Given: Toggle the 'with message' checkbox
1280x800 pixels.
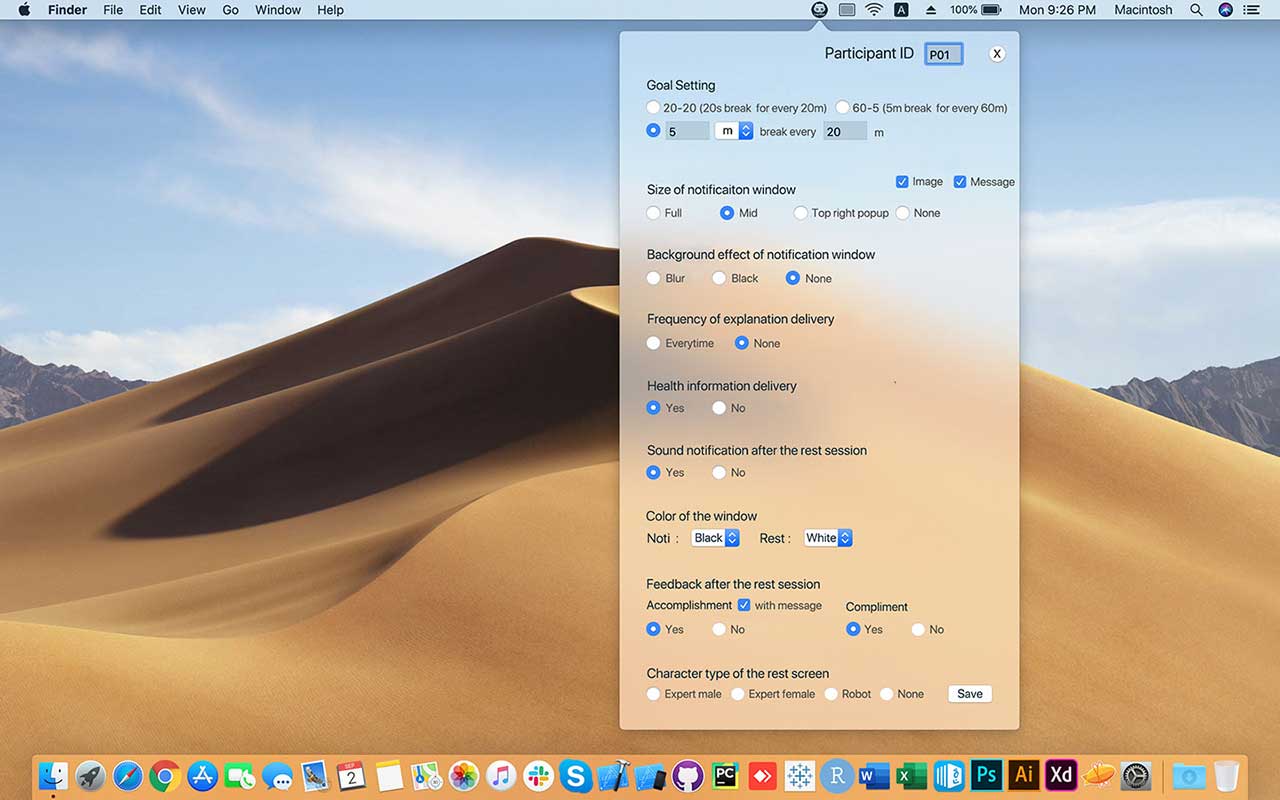Looking at the screenshot, I should tap(744, 605).
